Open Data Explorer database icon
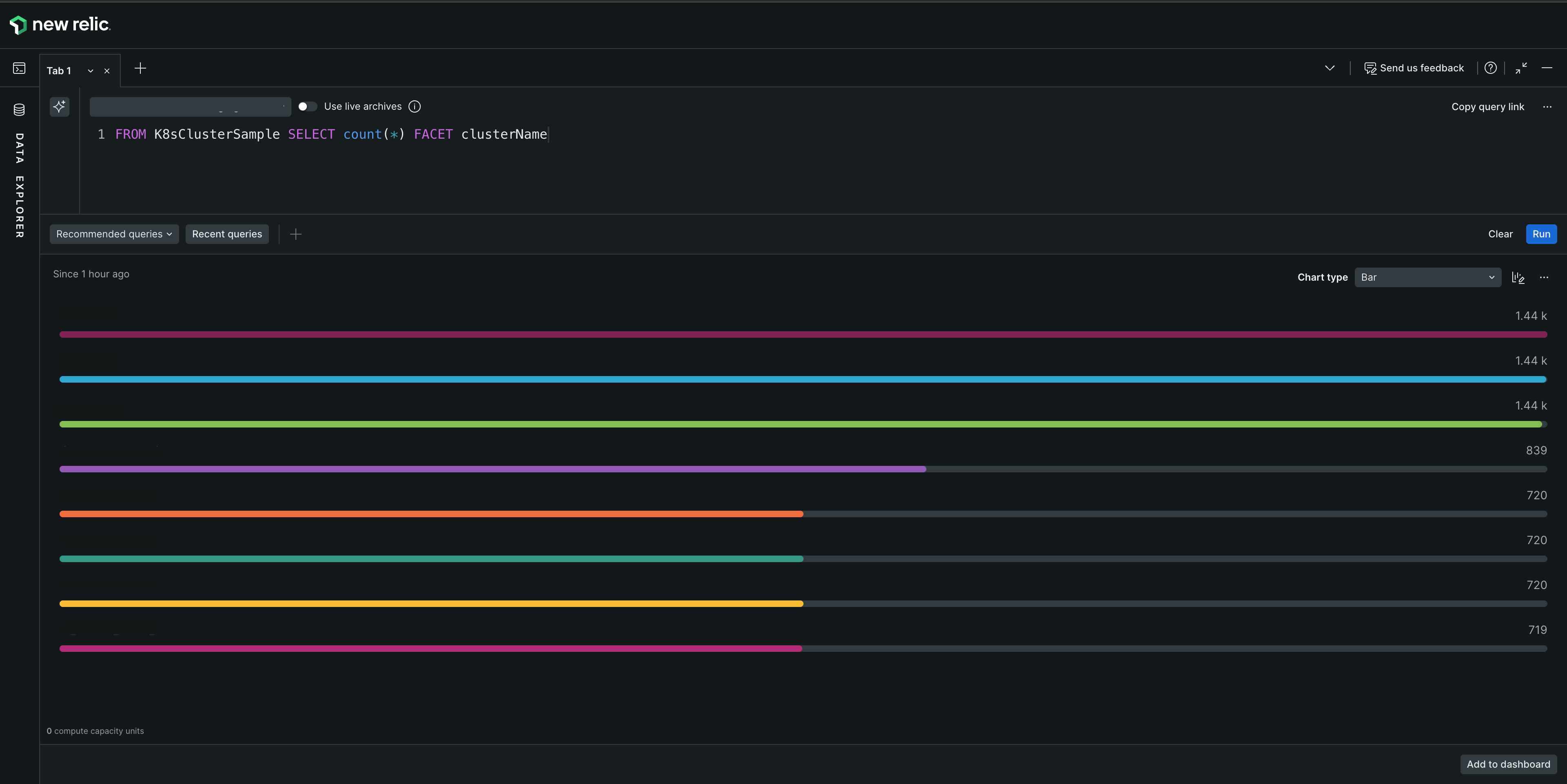1567x784 pixels. click(20, 109)
